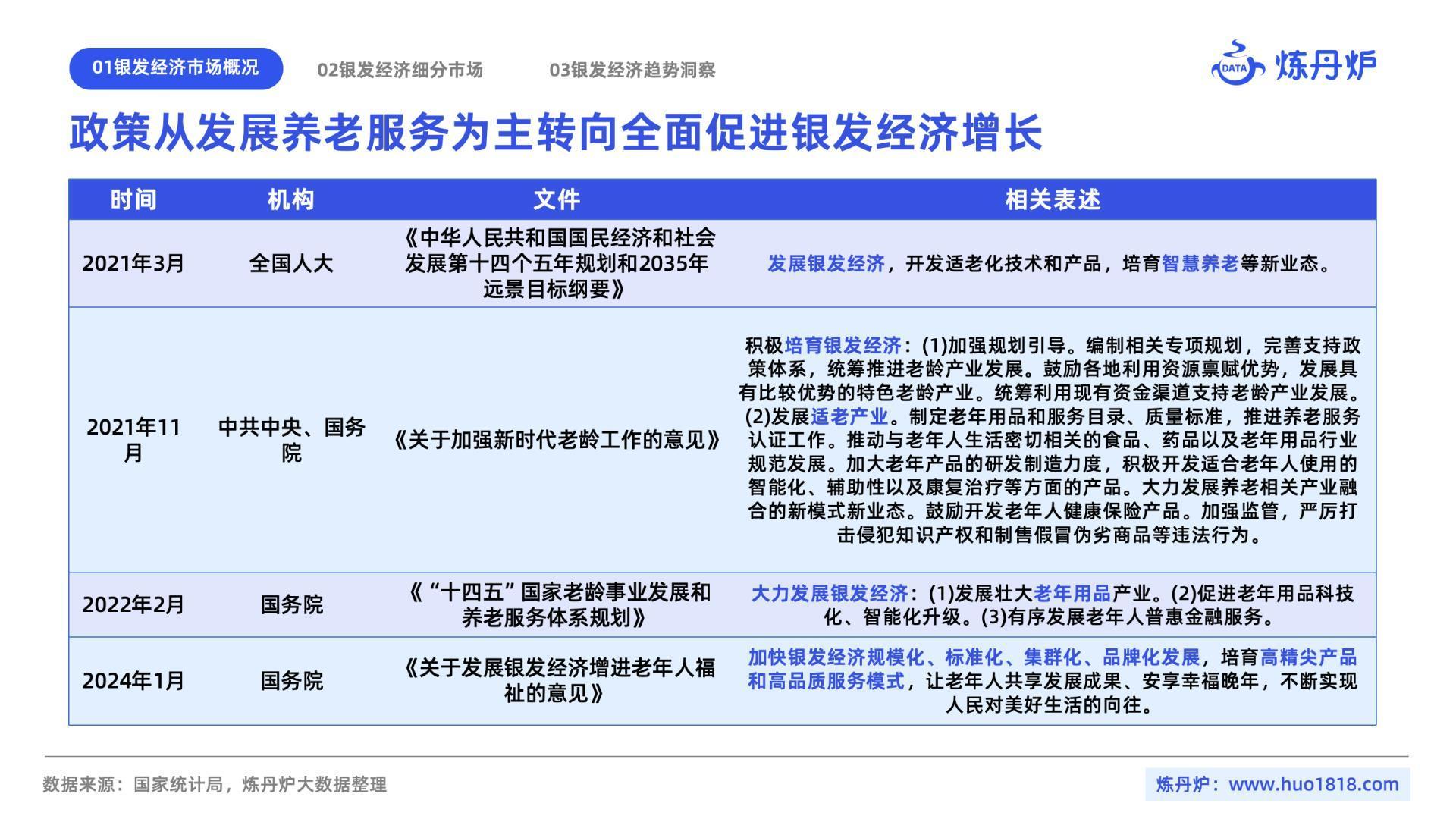Screen dimensions: 1456x819
Task: Click the highlighted 大力发展银发经济 text
Action: (x=830, y=593)
